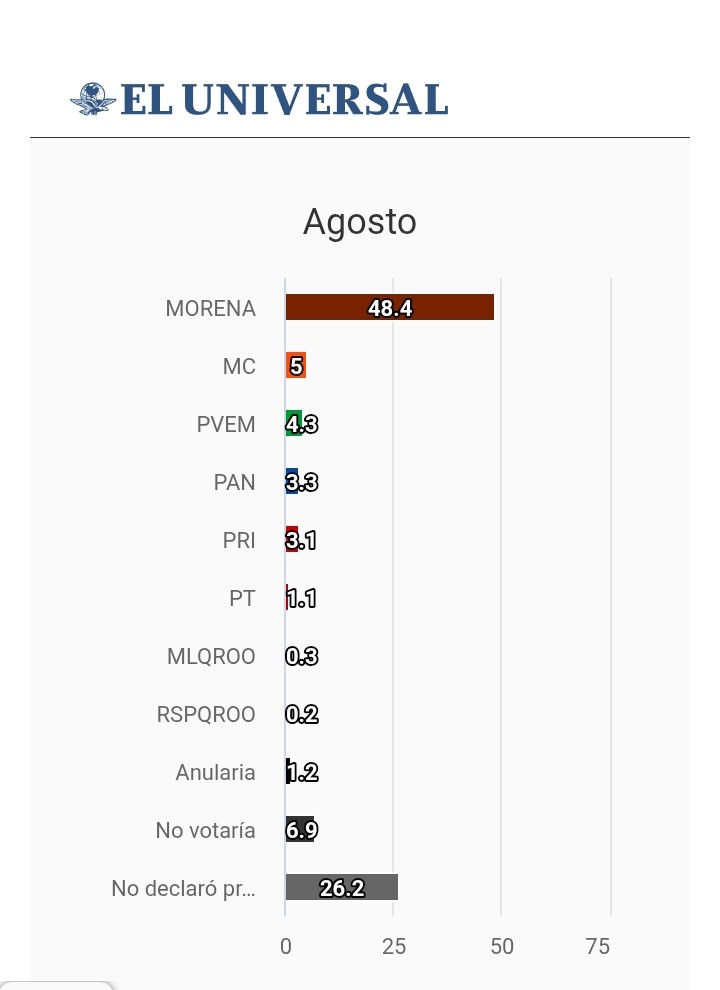Select the 0.3 value for MLQROO
Viewport: 720px width, 990px height.
(302, 656)
